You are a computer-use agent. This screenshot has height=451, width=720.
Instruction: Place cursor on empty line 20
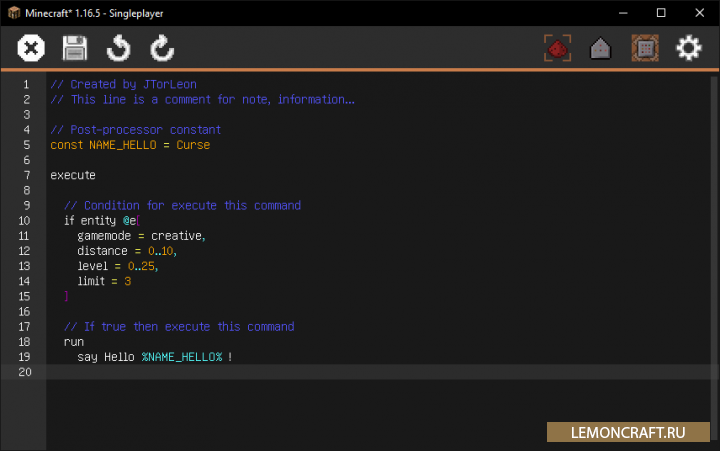(300, 372)
